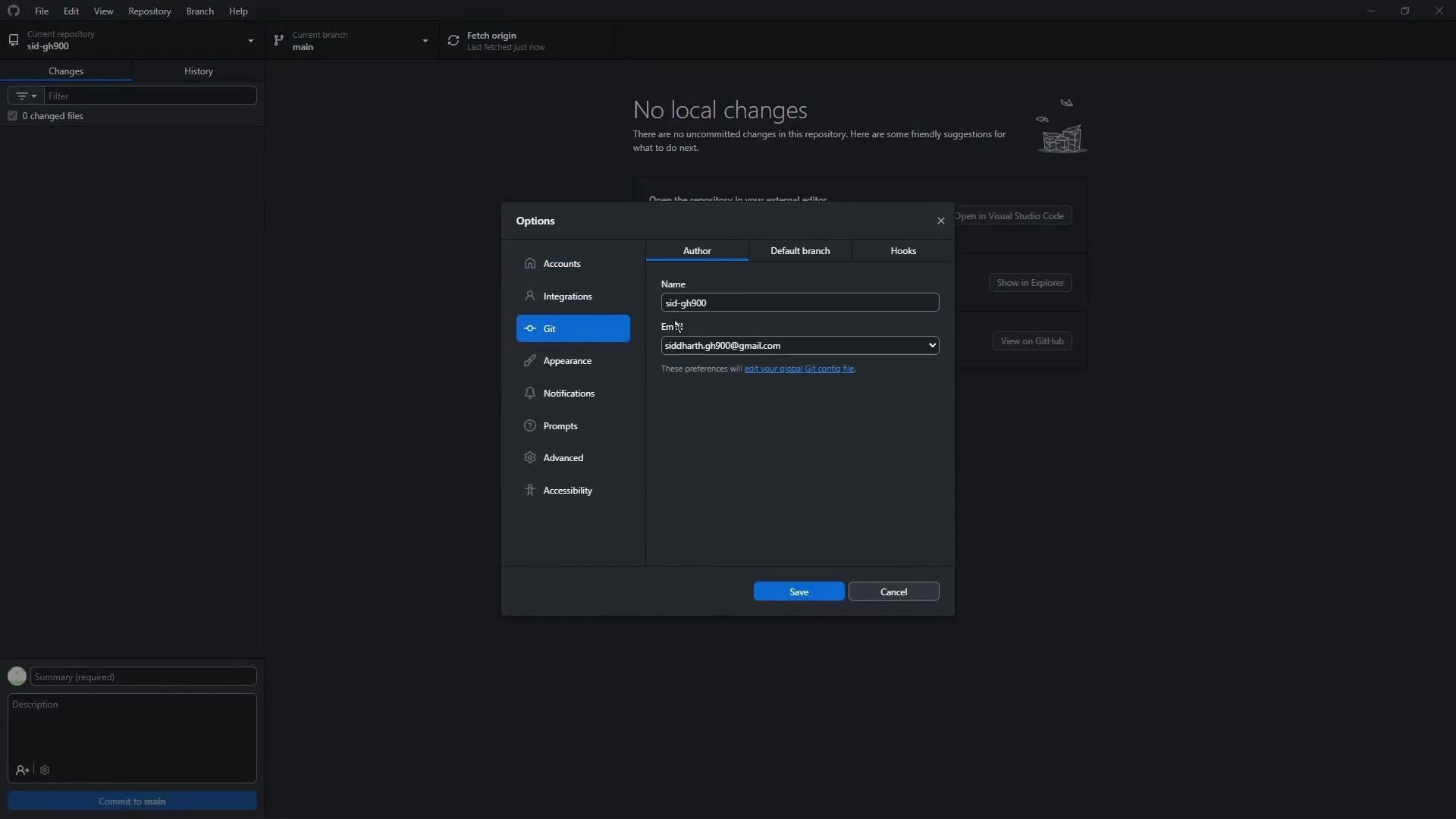Select the Default branch tab
This screenshot has width=1456, height=819.
pos(800,250)
